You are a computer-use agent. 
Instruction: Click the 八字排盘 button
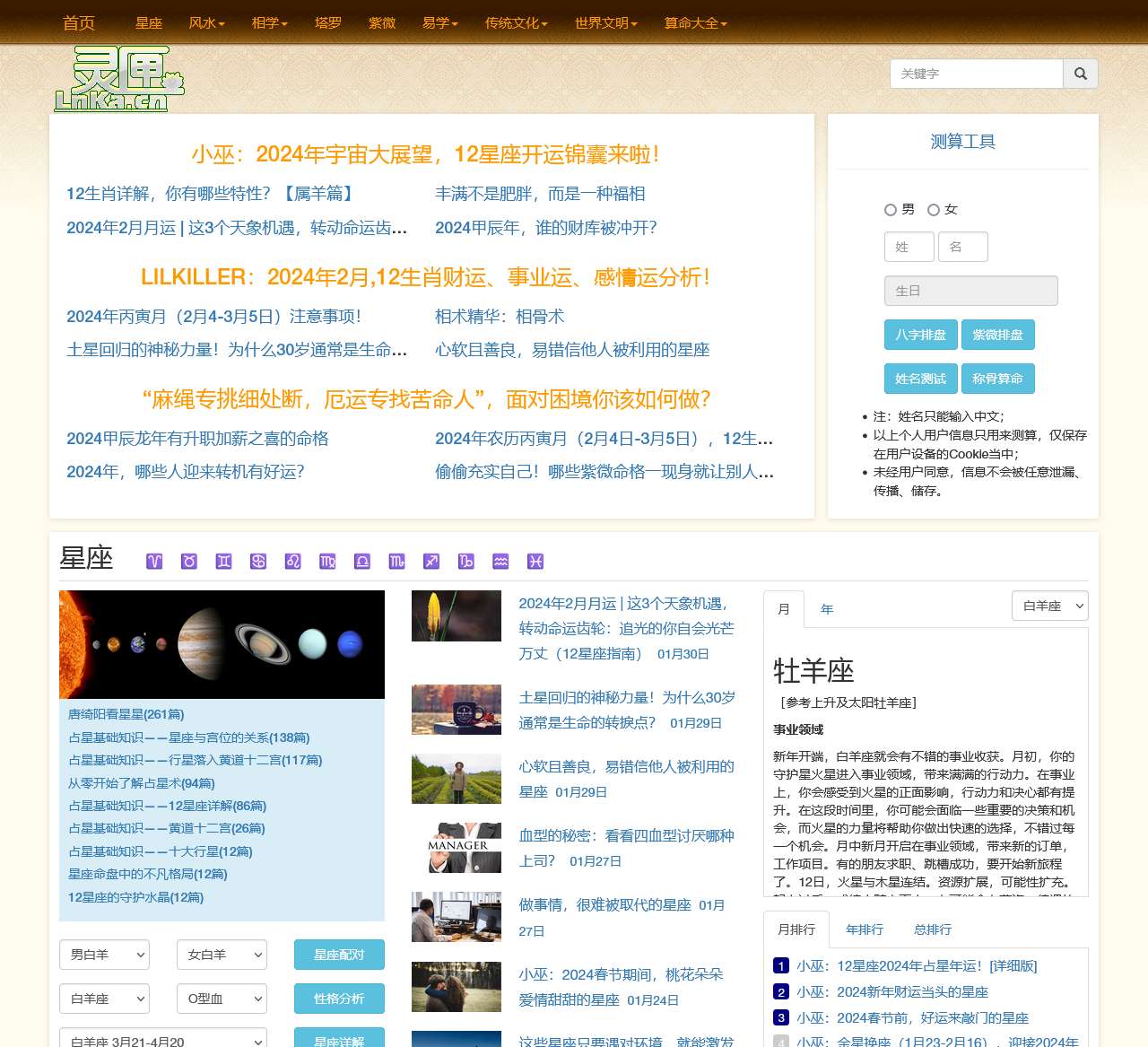click(x=920, y=335)
